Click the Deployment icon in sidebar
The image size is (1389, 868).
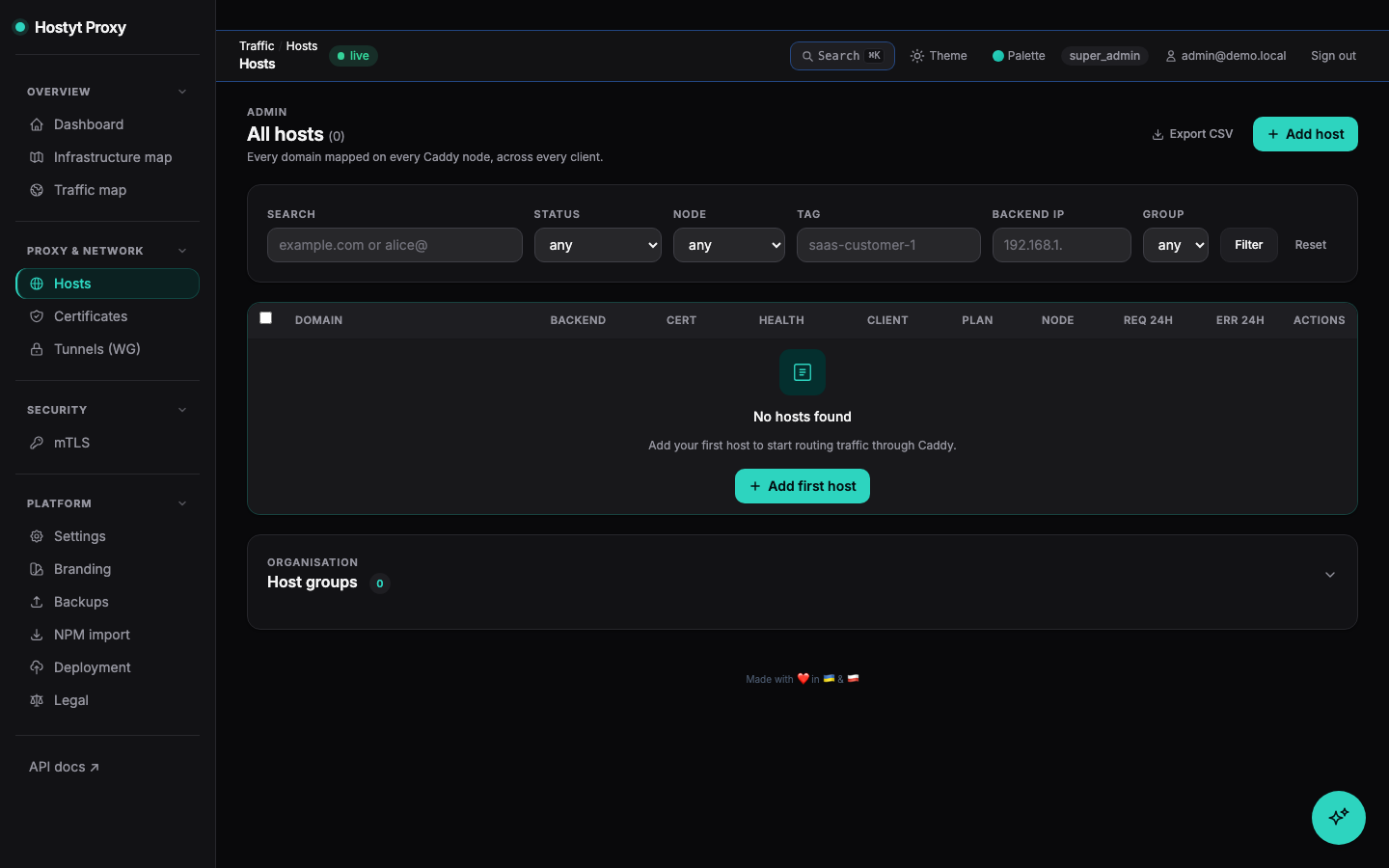point(37,667)
